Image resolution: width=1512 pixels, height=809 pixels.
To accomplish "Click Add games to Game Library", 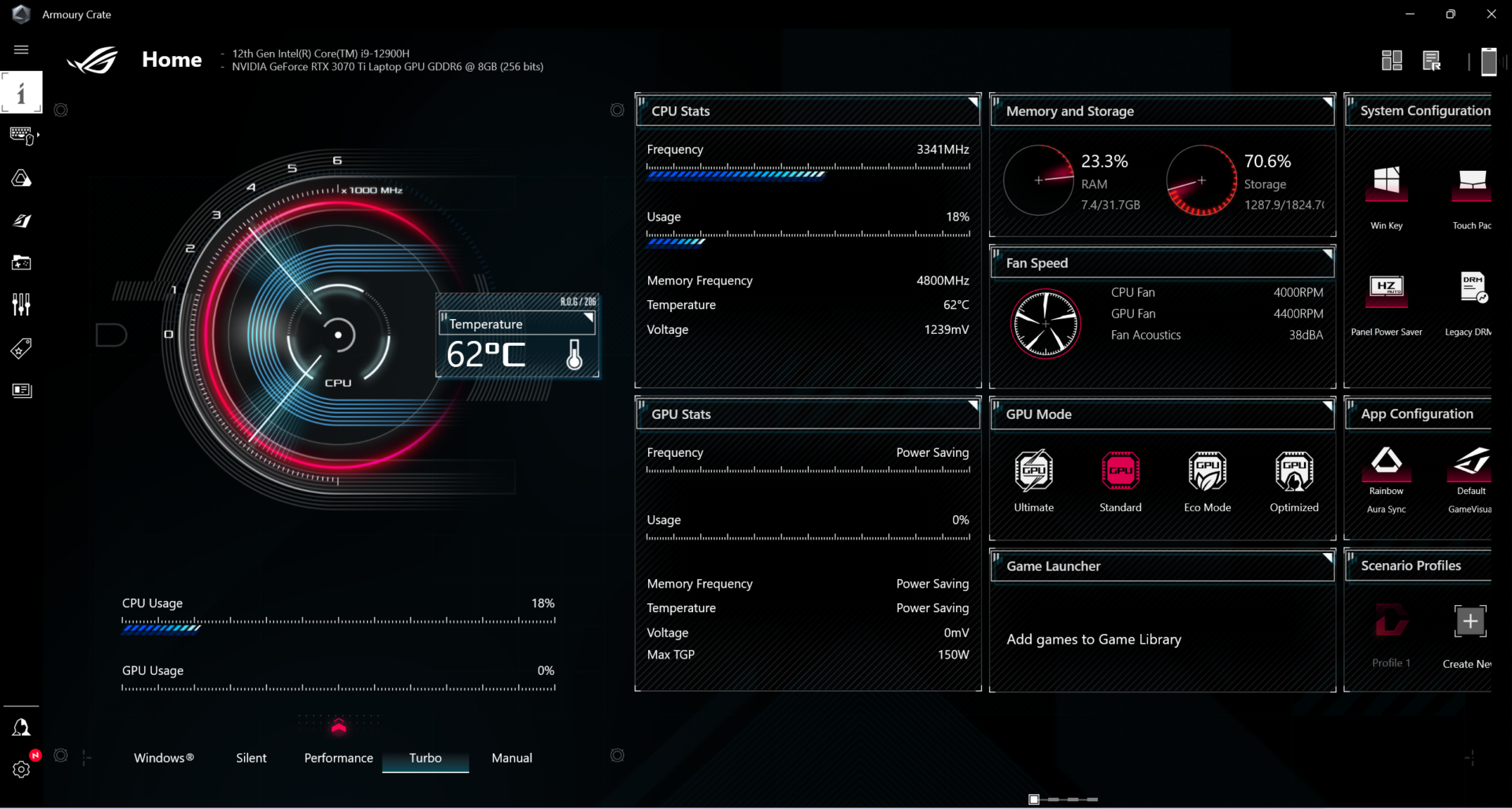I will pyautogui.click(x=1094, y=639).
